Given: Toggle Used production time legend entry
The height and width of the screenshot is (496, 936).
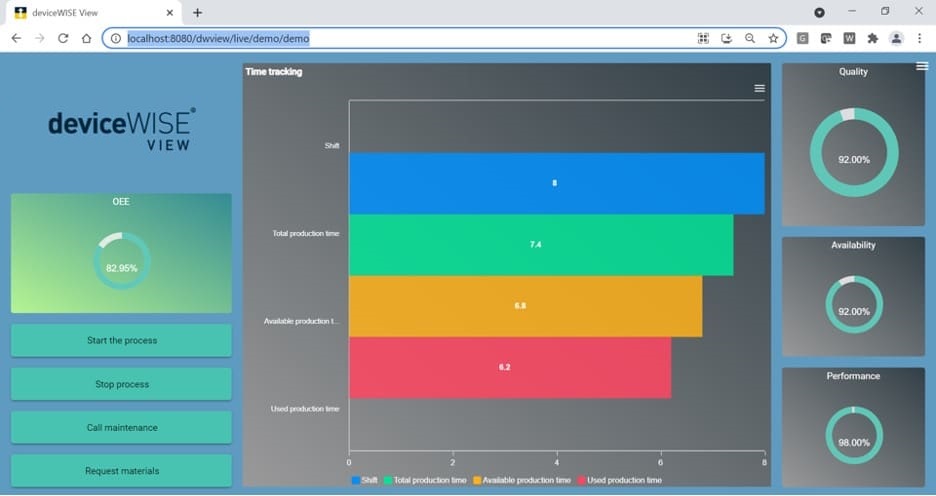Looking at the screenshot, I should [x=620, y=480].
